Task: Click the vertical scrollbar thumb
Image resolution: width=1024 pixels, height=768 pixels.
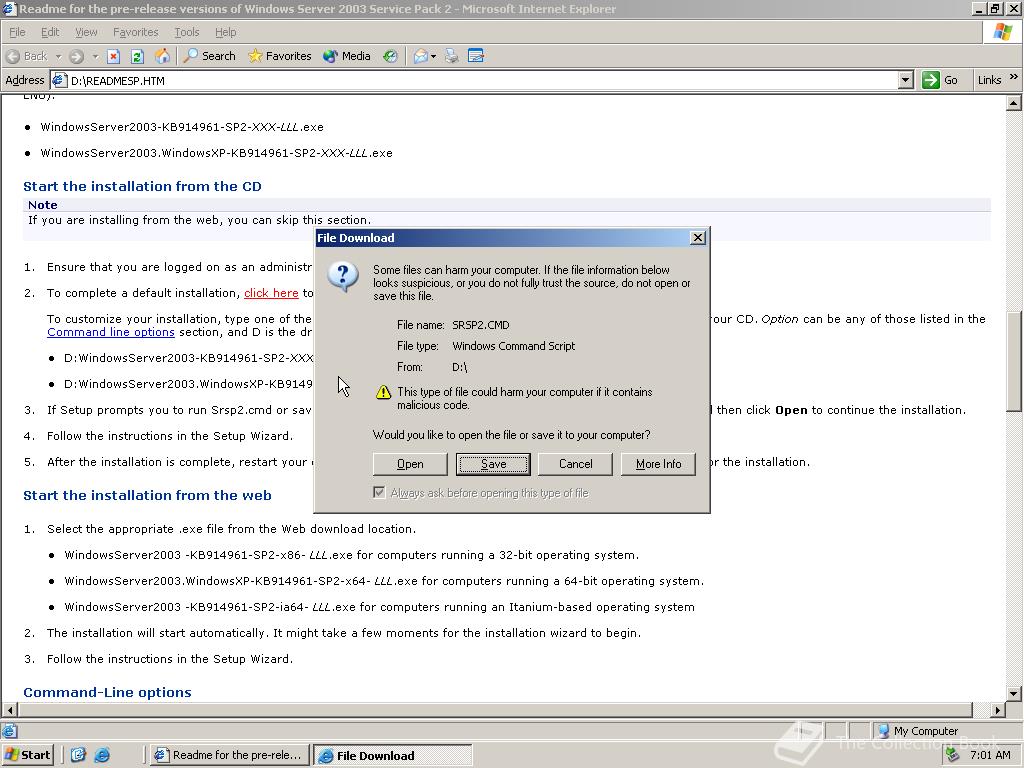Action: click(x=1013, y=362)
